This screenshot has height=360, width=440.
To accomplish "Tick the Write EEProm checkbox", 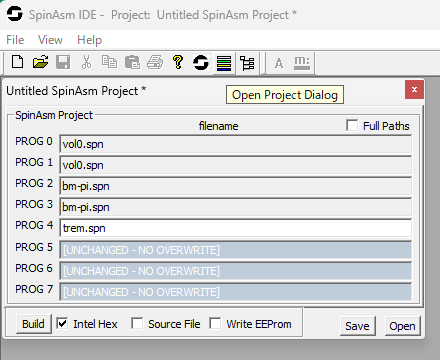I will (x=215, y=323).
